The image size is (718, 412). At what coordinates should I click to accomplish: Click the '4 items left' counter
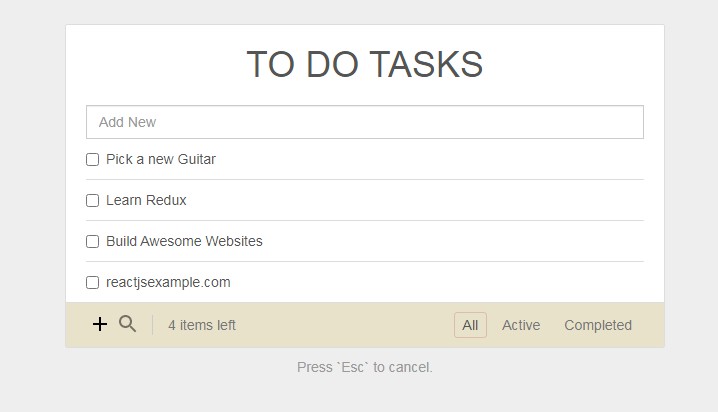[202, 325]
